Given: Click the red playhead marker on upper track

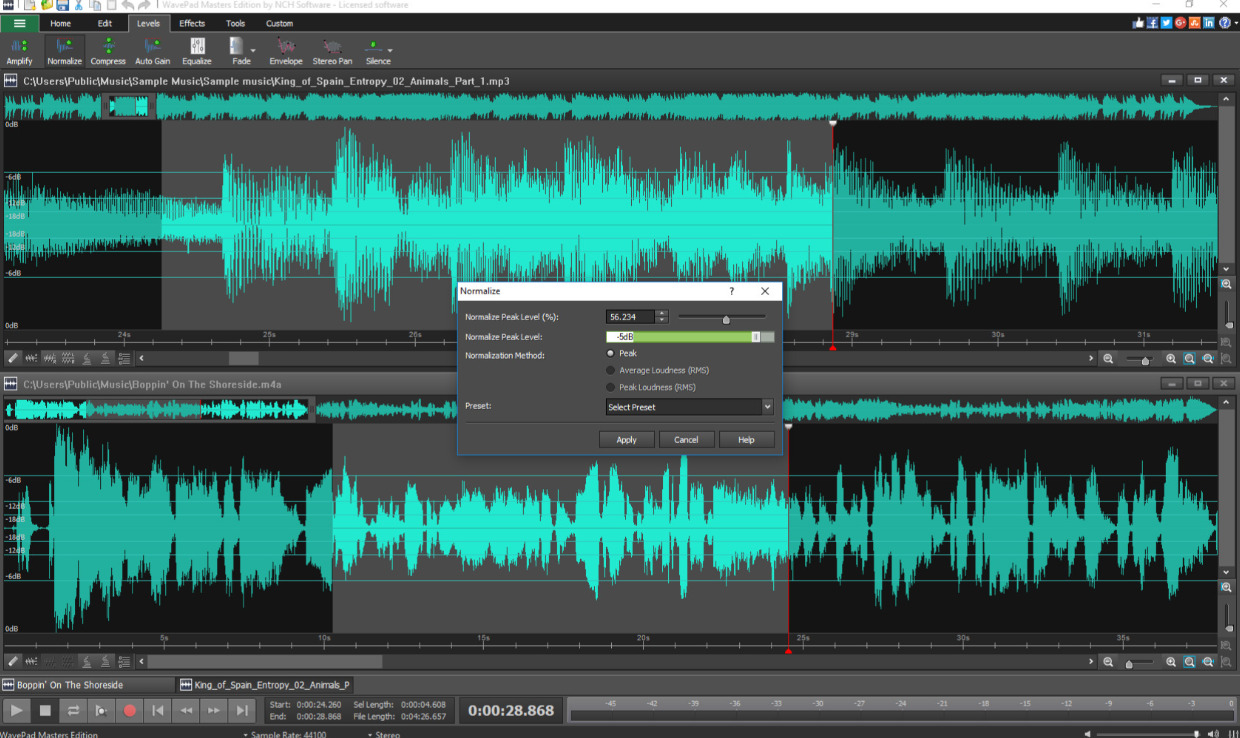Looking at the screenshot, I should pyautogui.click(x=833, y=346).
